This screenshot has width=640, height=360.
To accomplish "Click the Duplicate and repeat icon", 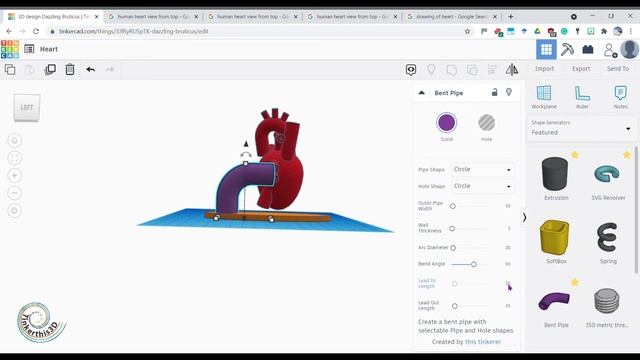I will [50, 69].
